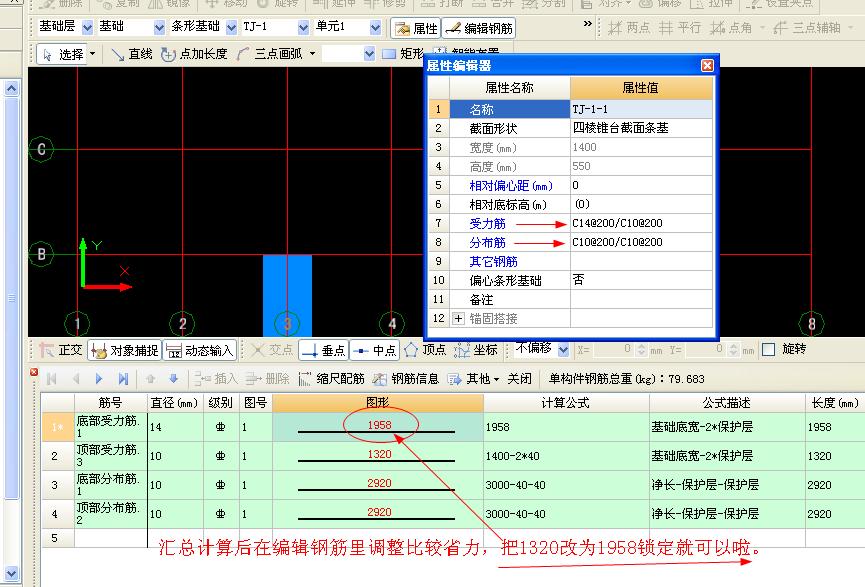The image size is (865, 587).
Task: Check the 旋转 rotate checkbox
Action: point(768,349)
